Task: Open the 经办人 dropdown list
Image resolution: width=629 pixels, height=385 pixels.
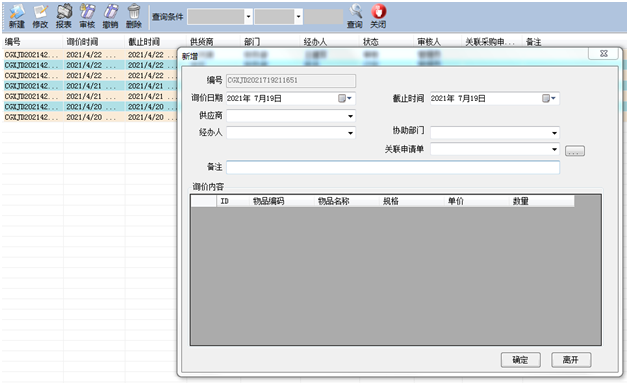Action: (x=350, y=133)
